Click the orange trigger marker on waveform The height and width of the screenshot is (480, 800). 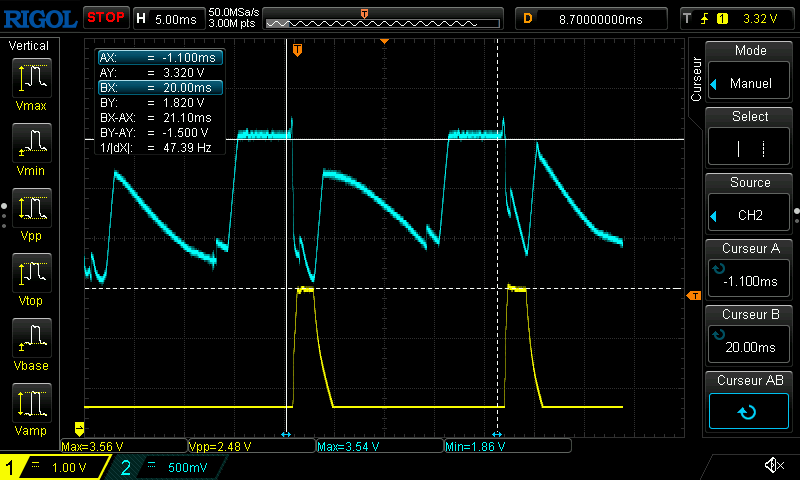[x=297, y=49]
